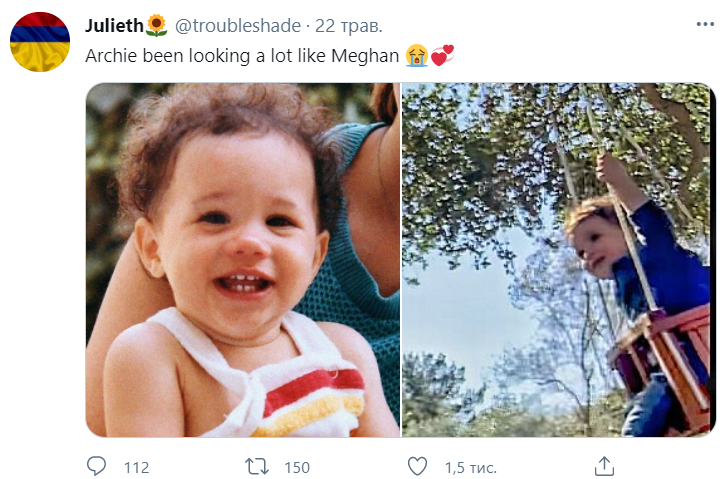The width and height of the screenshot is (725, 479).
Task: Click the Julieth display name
Action: pyautogui.click(x=114, y=25)
